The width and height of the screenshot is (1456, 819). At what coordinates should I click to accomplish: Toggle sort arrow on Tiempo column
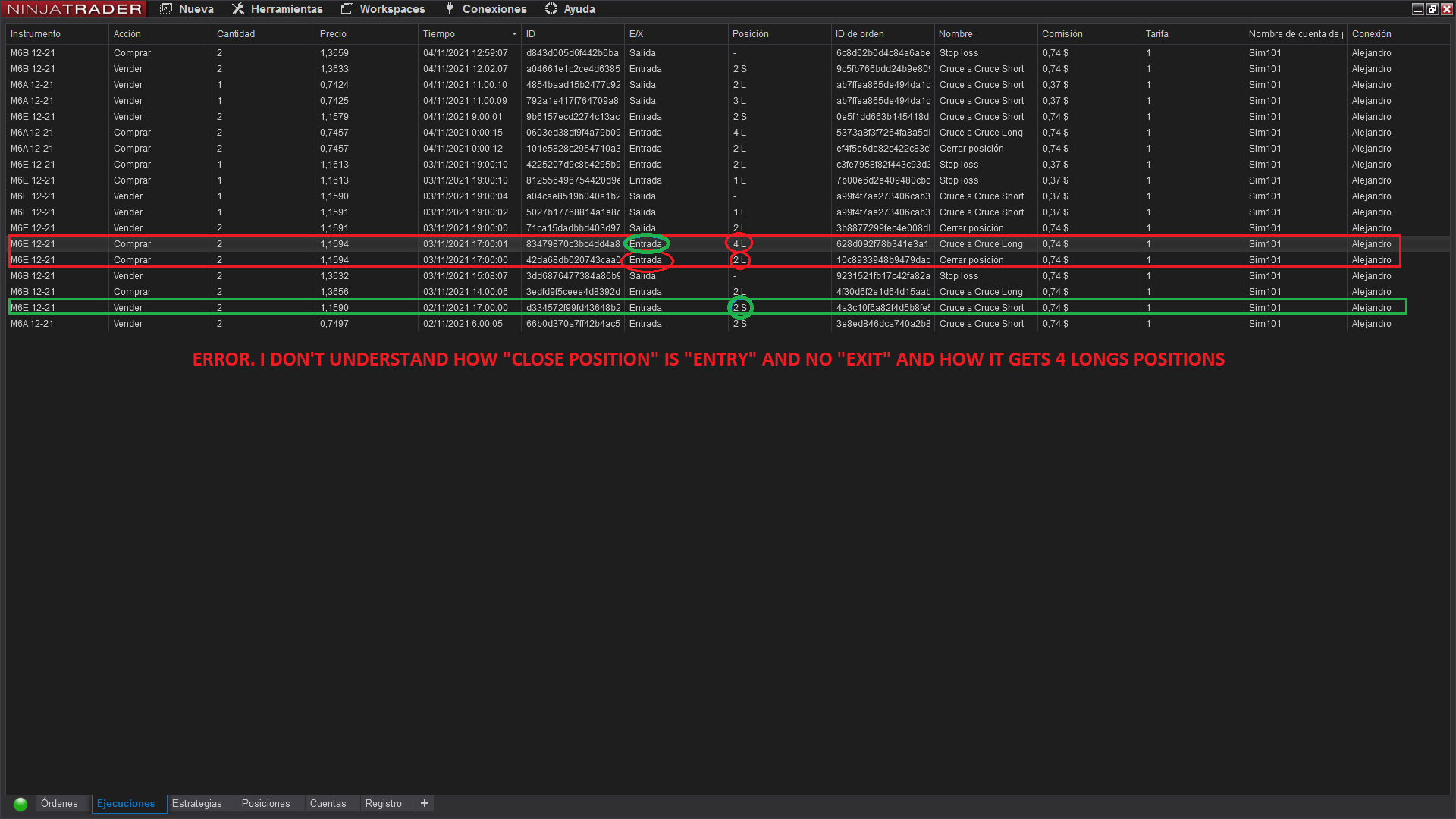514,34
